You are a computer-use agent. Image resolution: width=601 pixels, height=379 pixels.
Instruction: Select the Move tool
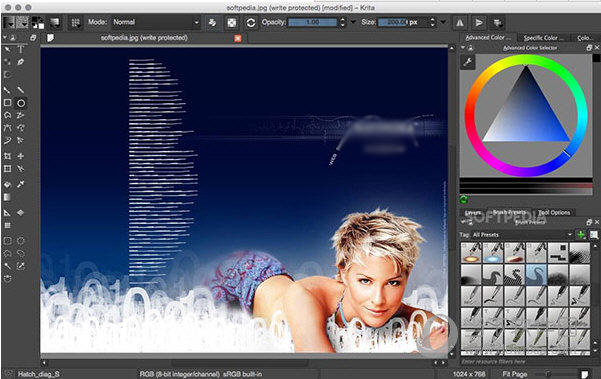click(x=21, y=156)
